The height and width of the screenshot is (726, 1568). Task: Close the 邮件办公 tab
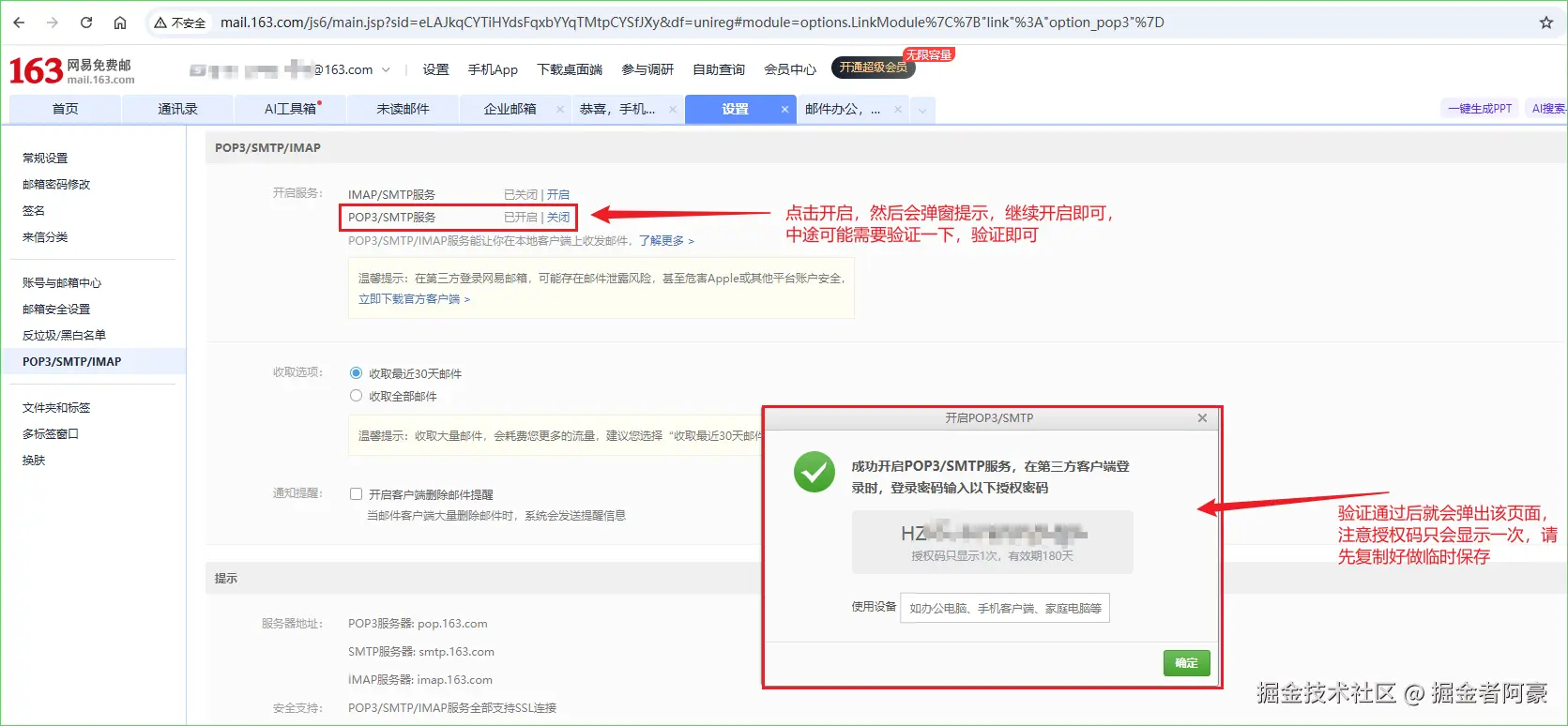point(898,110)
